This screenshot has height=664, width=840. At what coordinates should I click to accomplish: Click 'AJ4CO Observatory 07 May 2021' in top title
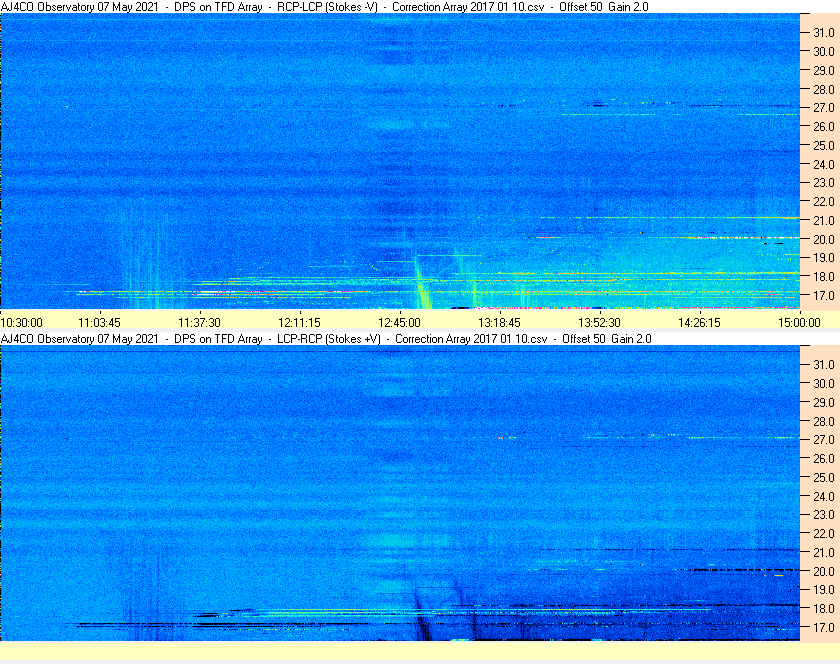tap(80, 7)
